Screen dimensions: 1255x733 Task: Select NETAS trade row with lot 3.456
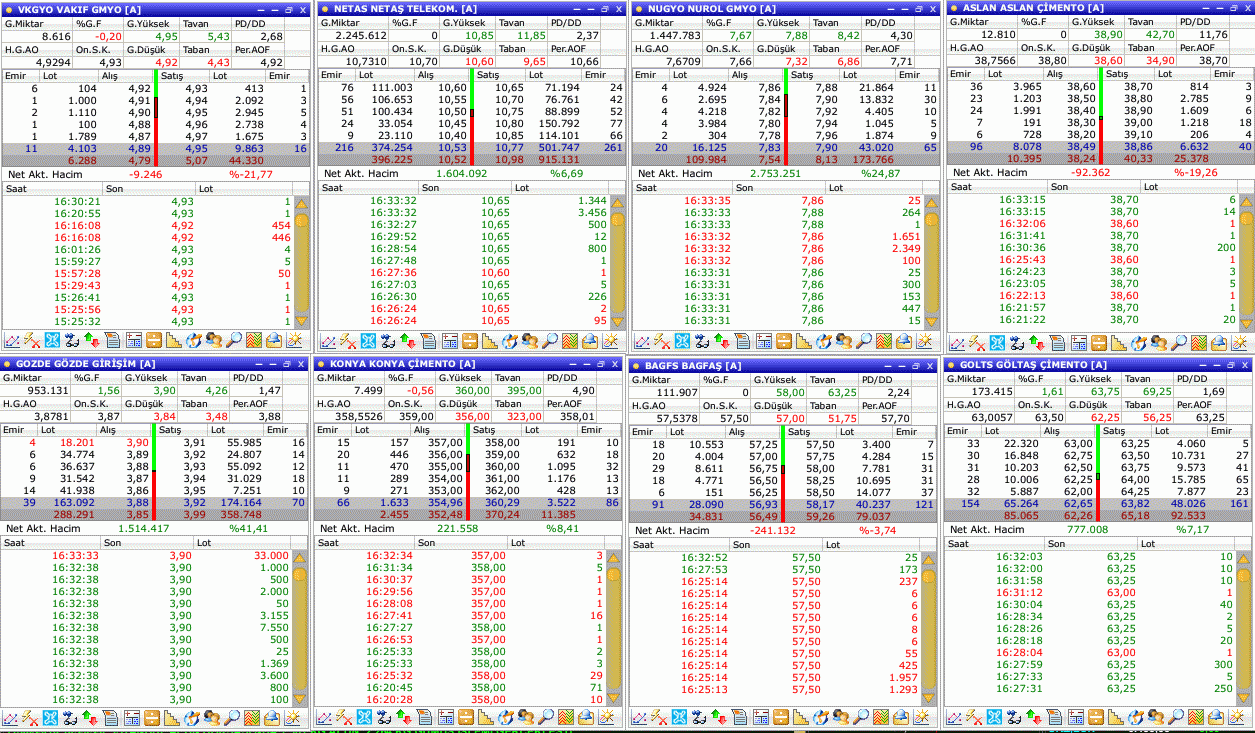click(463, 213)
